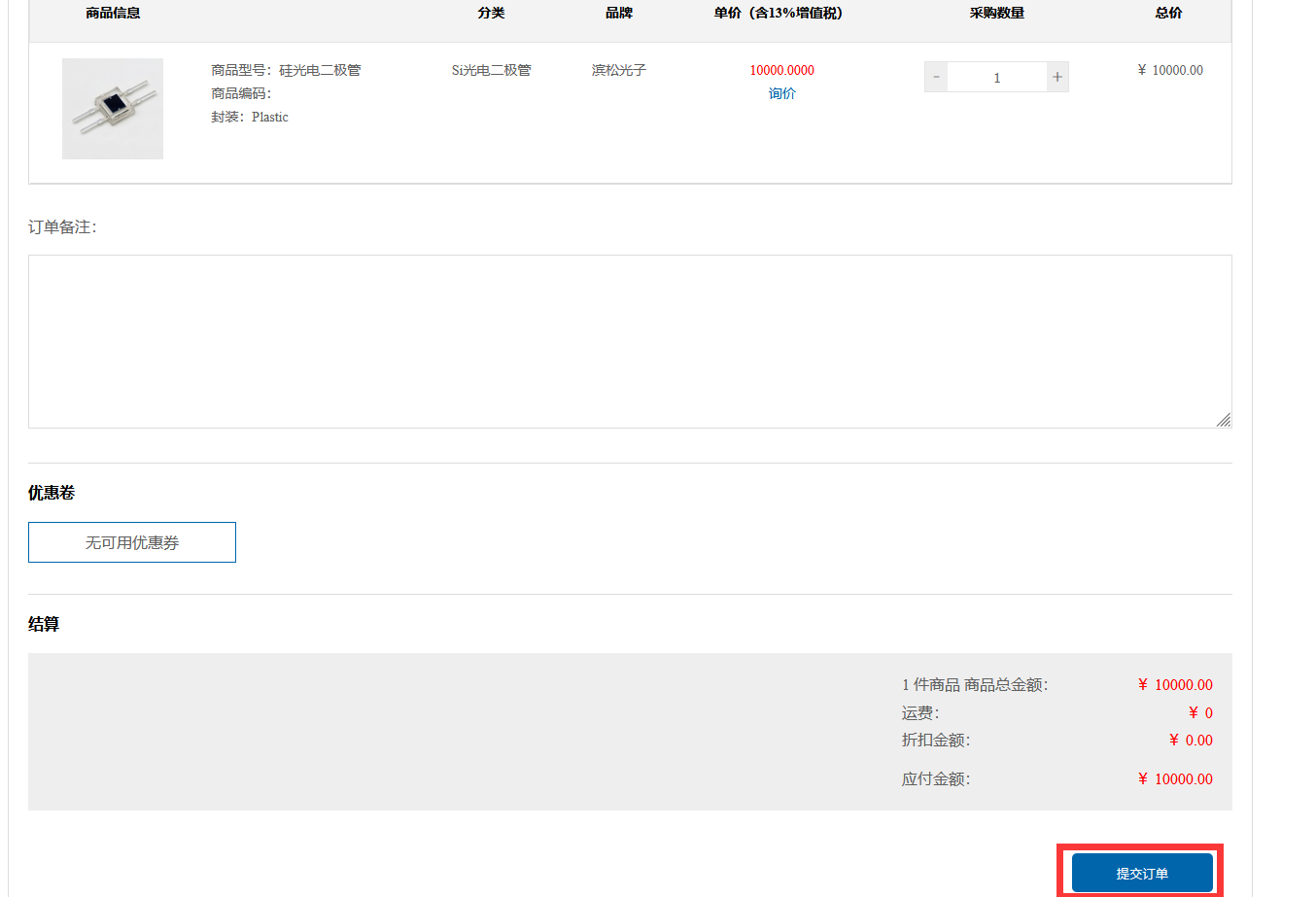Select the quantity input field showing 1

pyautogui.click(x=996, y=77)
